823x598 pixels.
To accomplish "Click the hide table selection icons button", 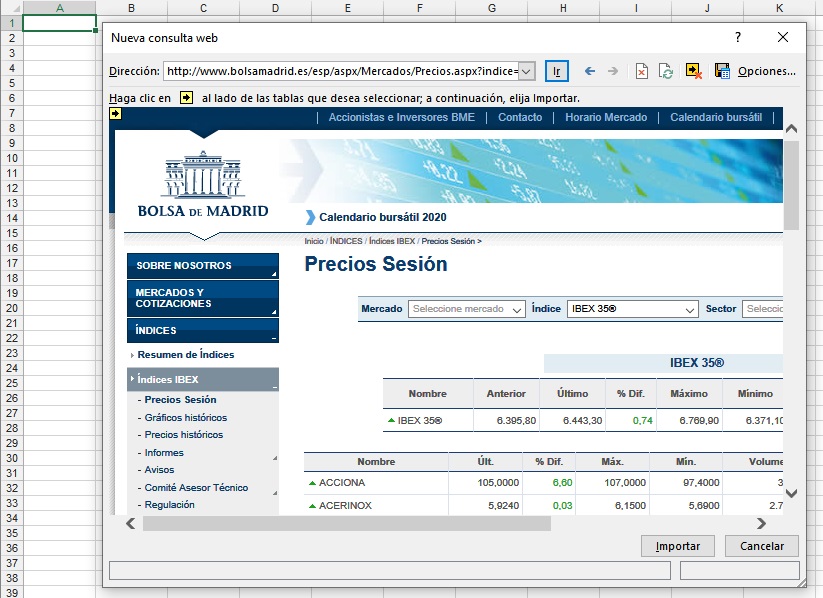I will [x=694, y=71].
